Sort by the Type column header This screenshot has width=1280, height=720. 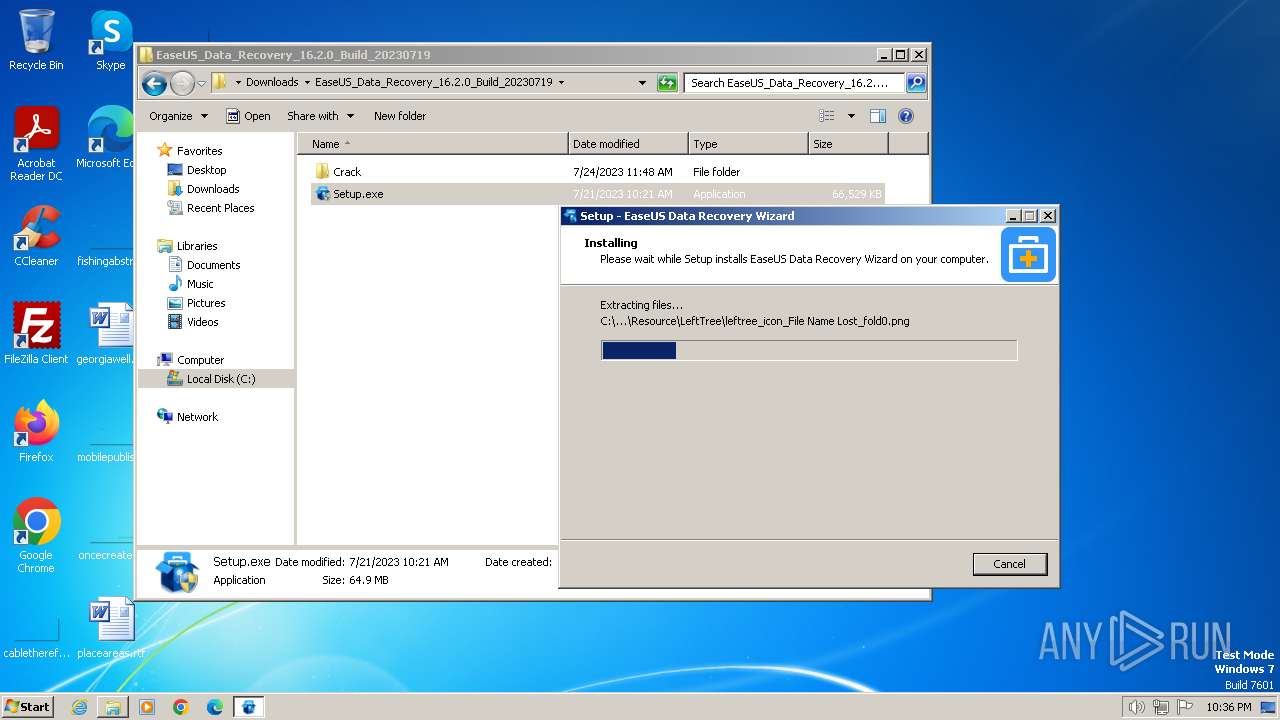(x=748, y=144)
